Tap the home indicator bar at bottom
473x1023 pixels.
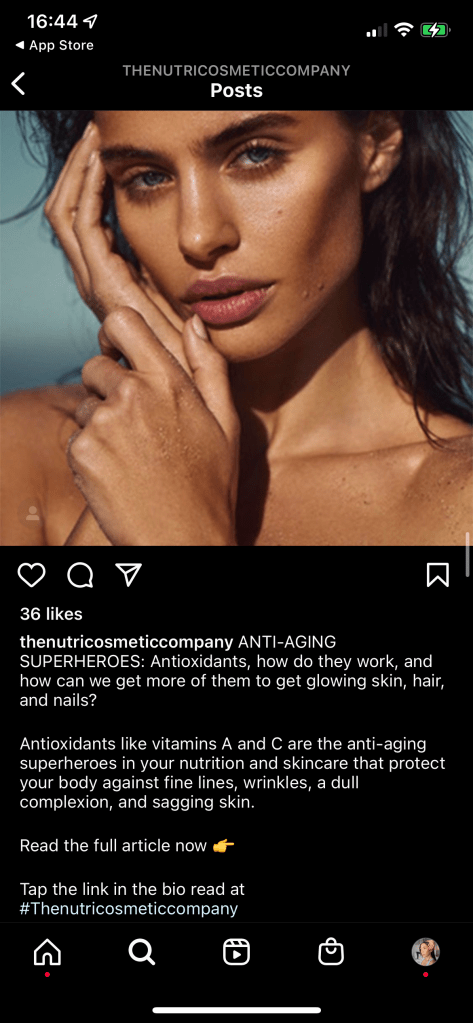(236, 1010)
